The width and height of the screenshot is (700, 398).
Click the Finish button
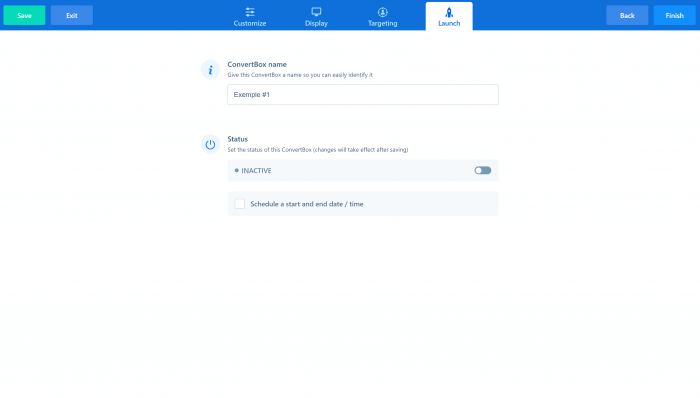tap(675, 15)
